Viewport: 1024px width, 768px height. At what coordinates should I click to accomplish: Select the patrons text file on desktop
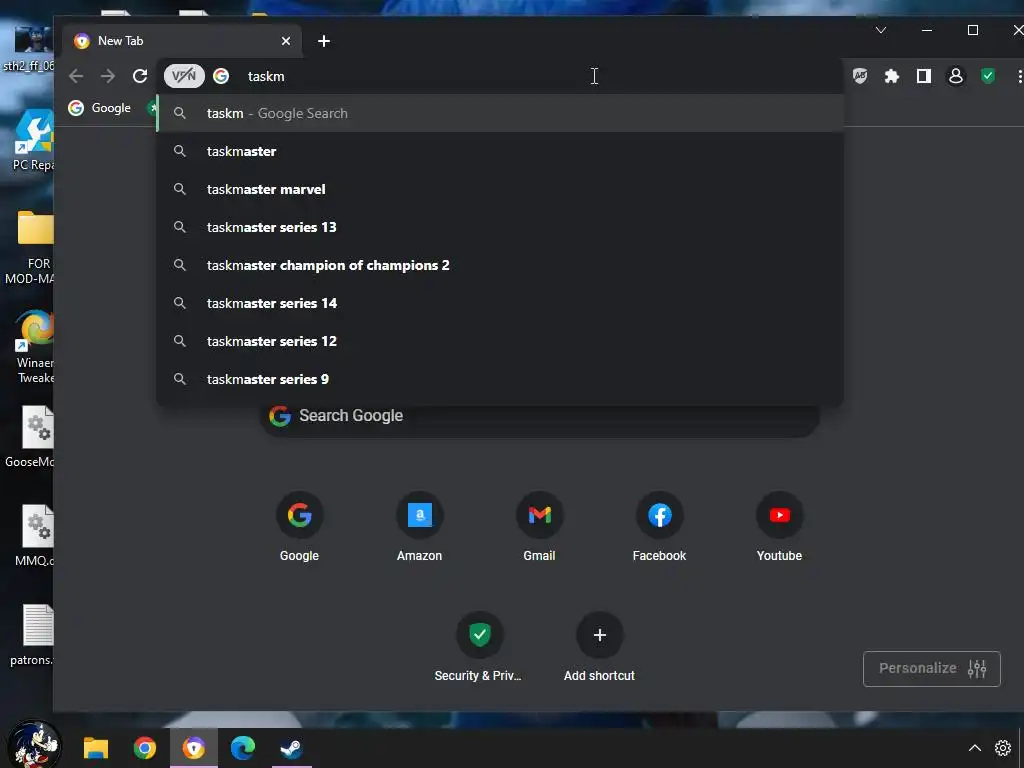click(33, 635)
